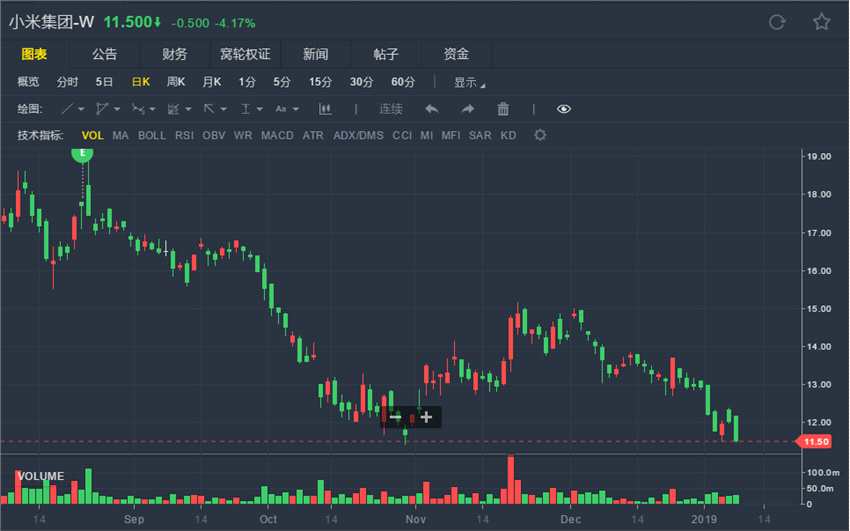
Task: Expand the Aa text tool dropdown
Action: [x=295, y=109]
